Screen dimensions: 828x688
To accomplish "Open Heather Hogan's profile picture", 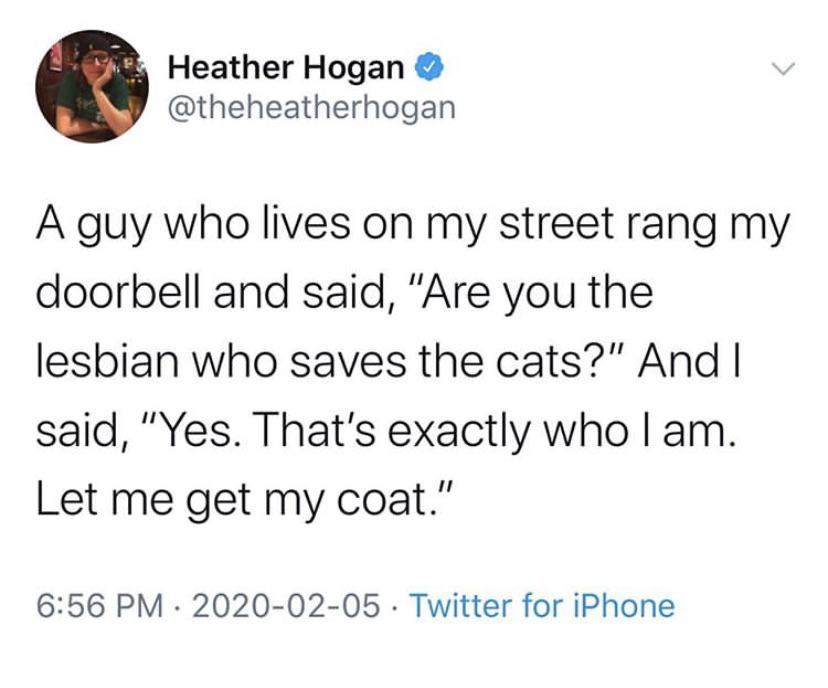I will [x=92, y=86].
